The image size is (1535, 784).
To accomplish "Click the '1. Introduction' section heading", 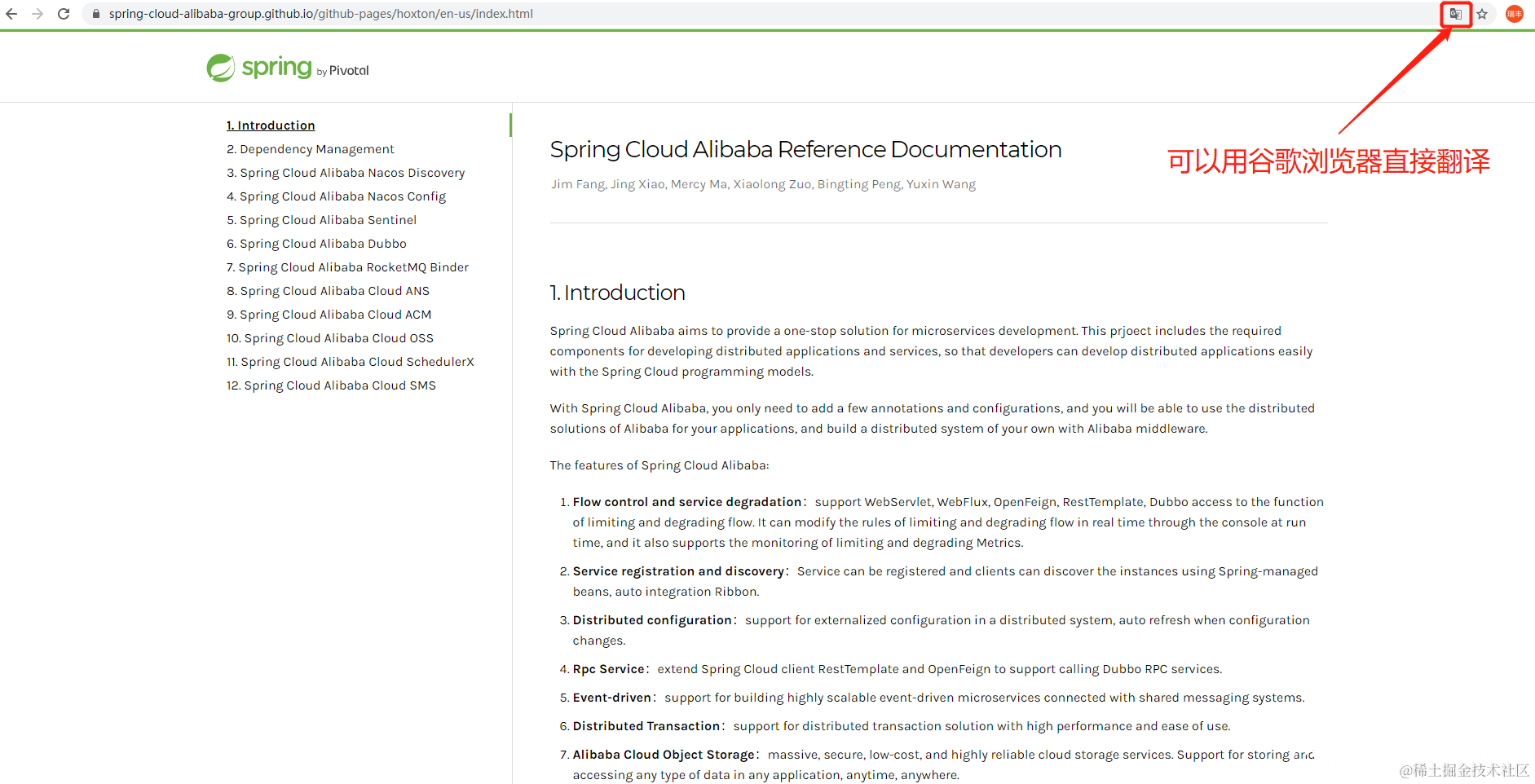I will tap(618, 293).
